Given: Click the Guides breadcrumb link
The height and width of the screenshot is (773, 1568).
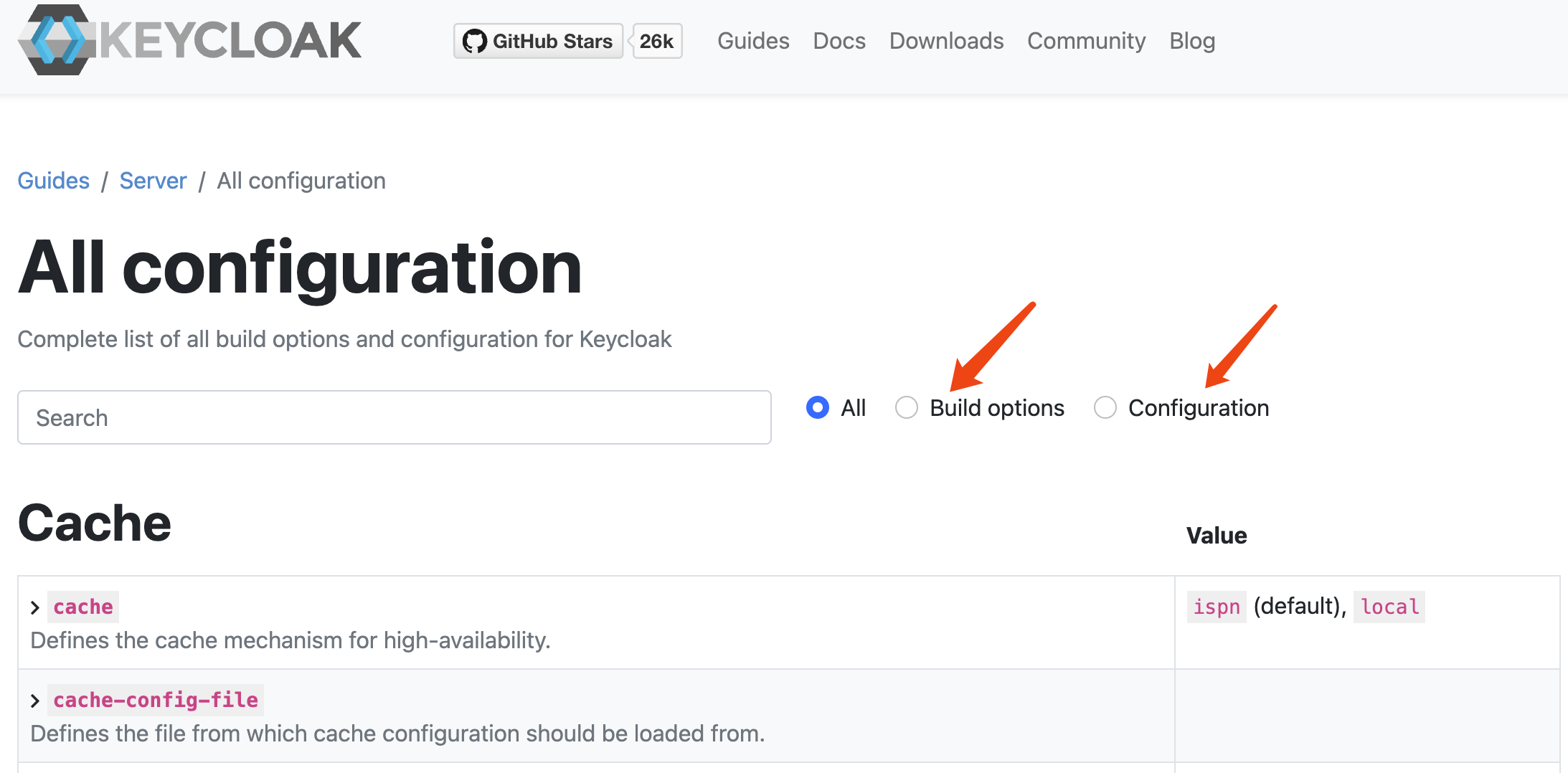Looking at the screenshot, I should point(54,181).
